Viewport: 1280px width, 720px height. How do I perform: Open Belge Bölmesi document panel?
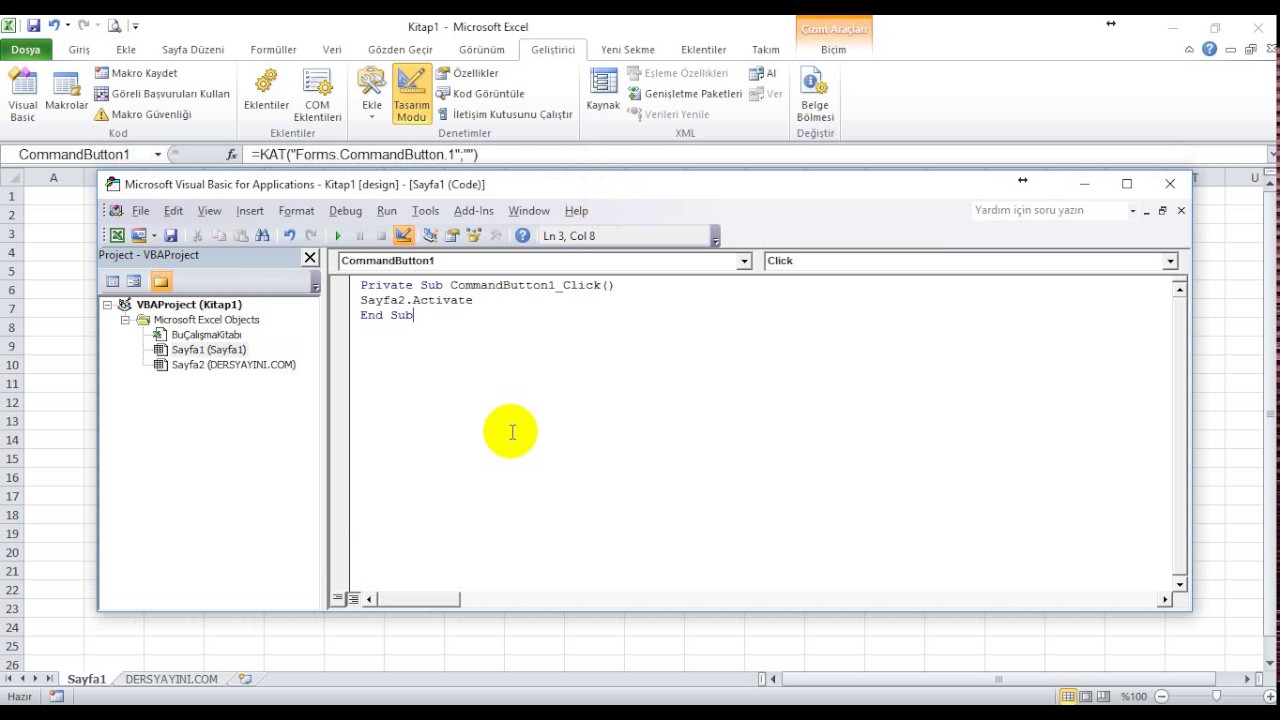point(815,96)
